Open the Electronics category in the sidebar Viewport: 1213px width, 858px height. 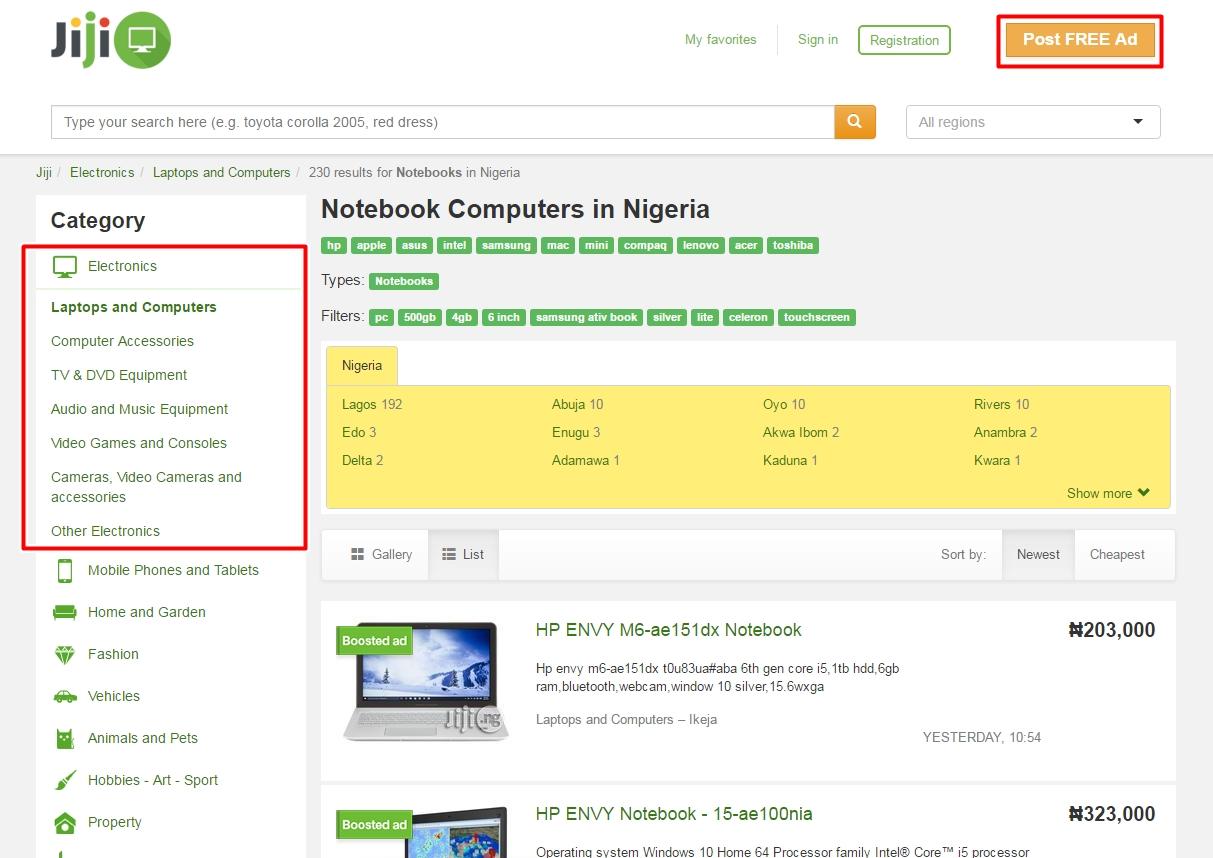click(x=122, y=266)
